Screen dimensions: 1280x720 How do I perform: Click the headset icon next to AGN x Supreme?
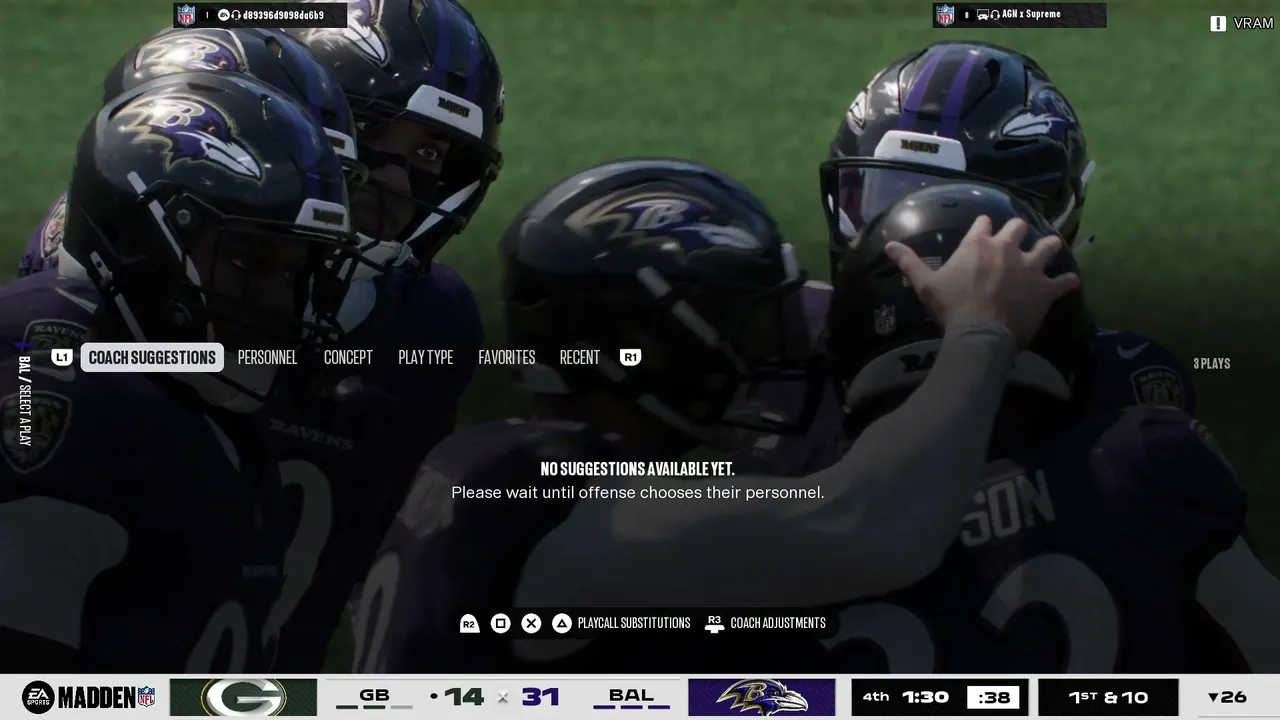click(x=995, y=15)
